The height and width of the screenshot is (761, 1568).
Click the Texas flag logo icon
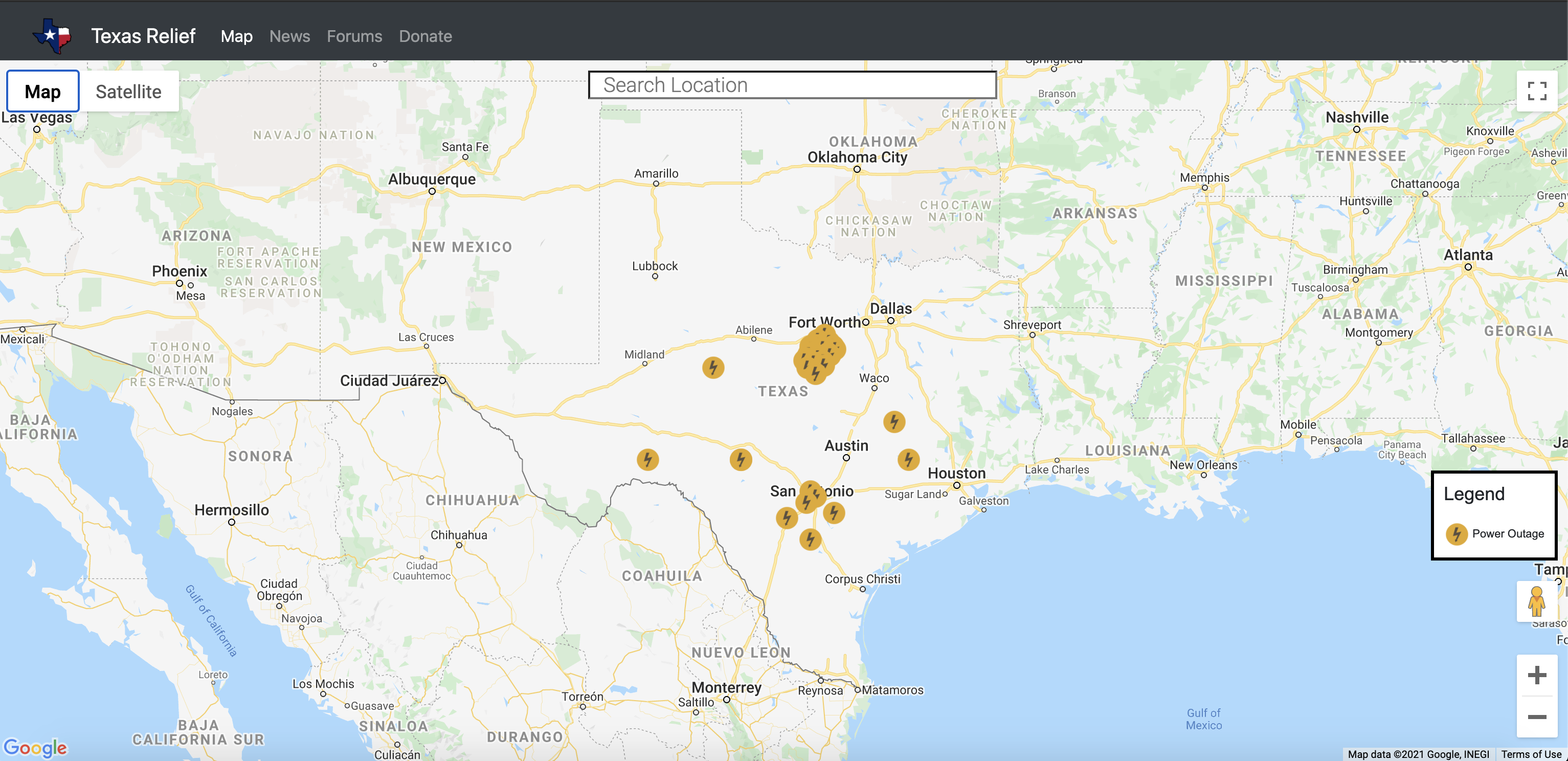tap(52, 36)
